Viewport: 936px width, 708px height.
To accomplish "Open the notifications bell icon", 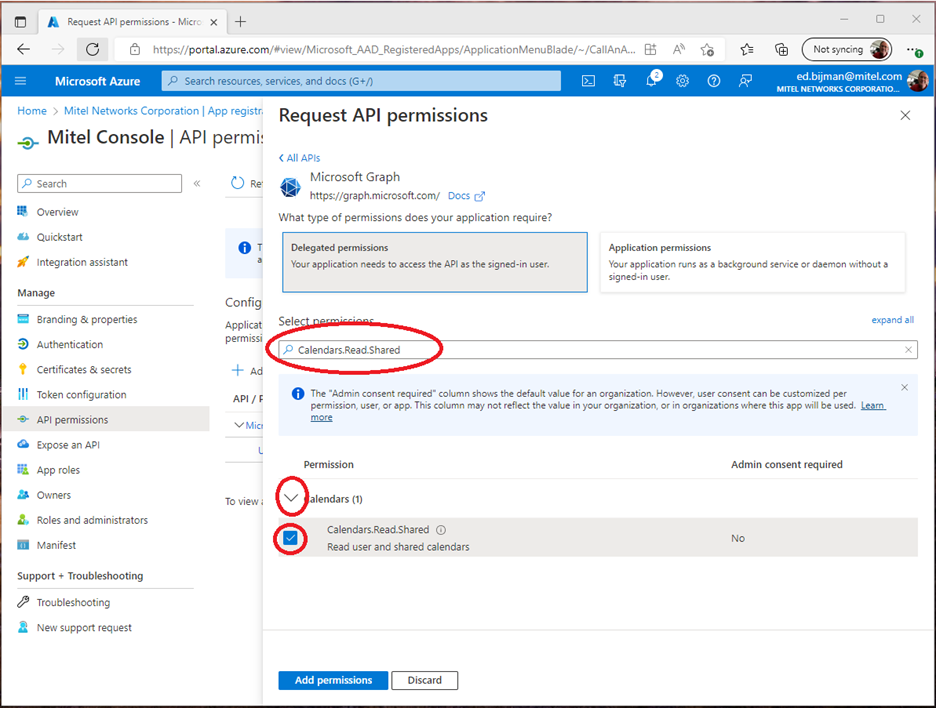I will [x=651, y=81].
